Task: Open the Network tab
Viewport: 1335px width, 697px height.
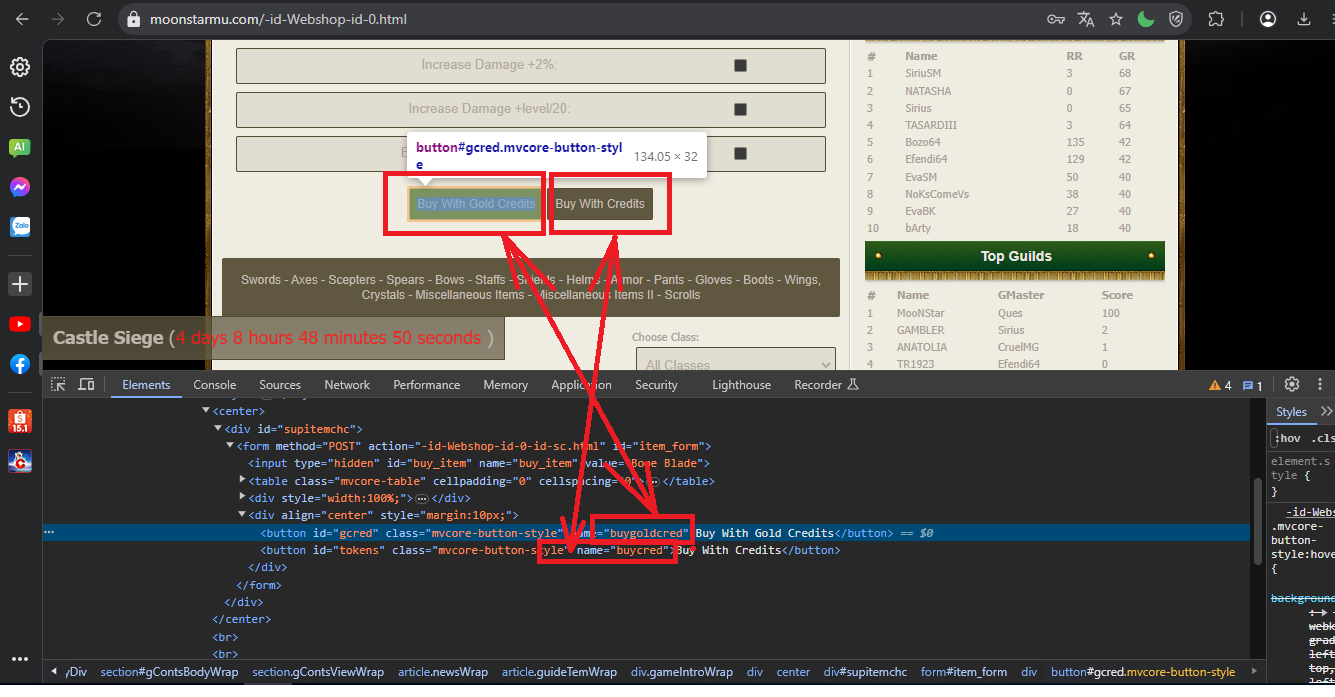Action: [x=347, y=385]
